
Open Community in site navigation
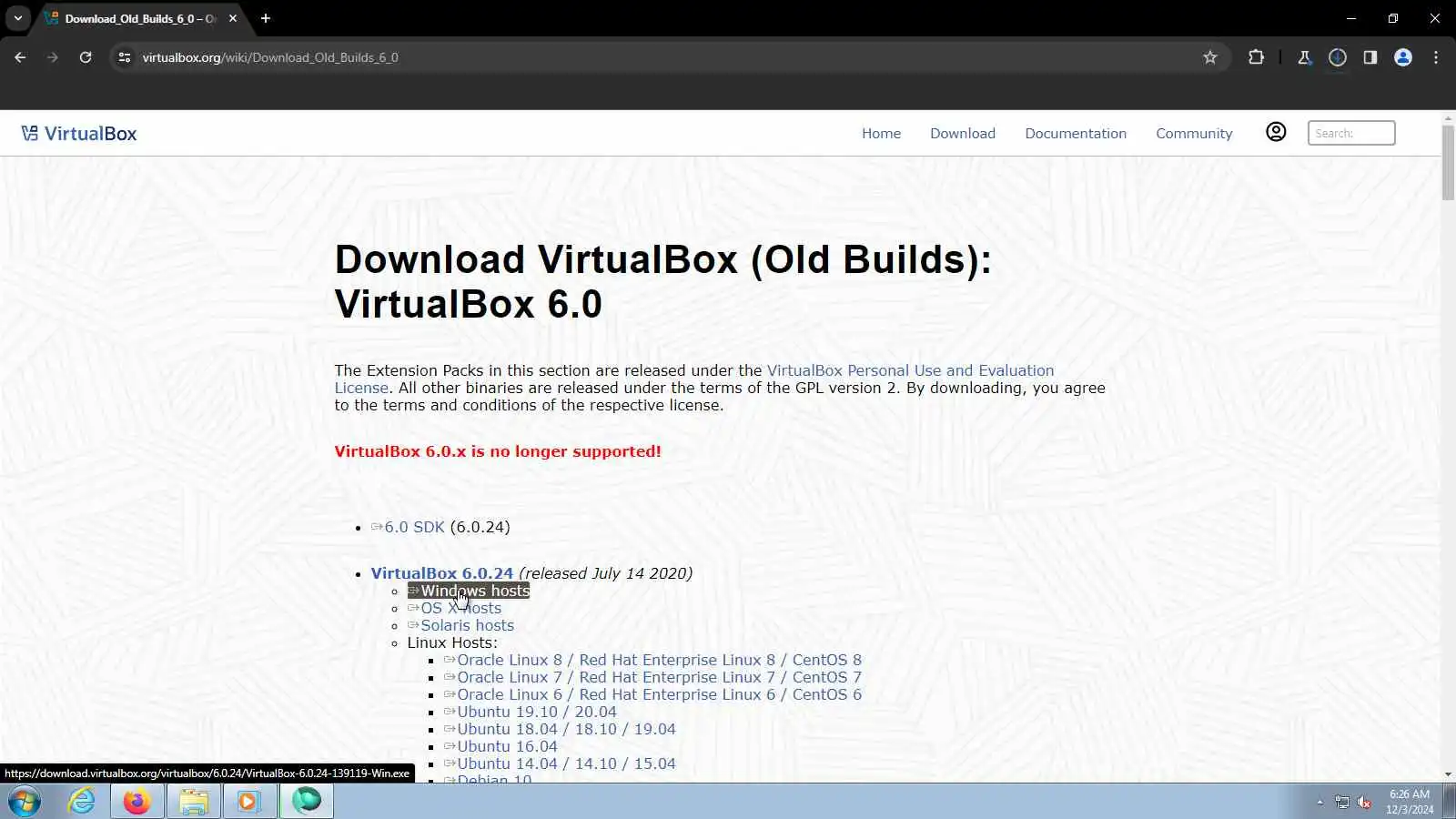(x=1194, y=134)
